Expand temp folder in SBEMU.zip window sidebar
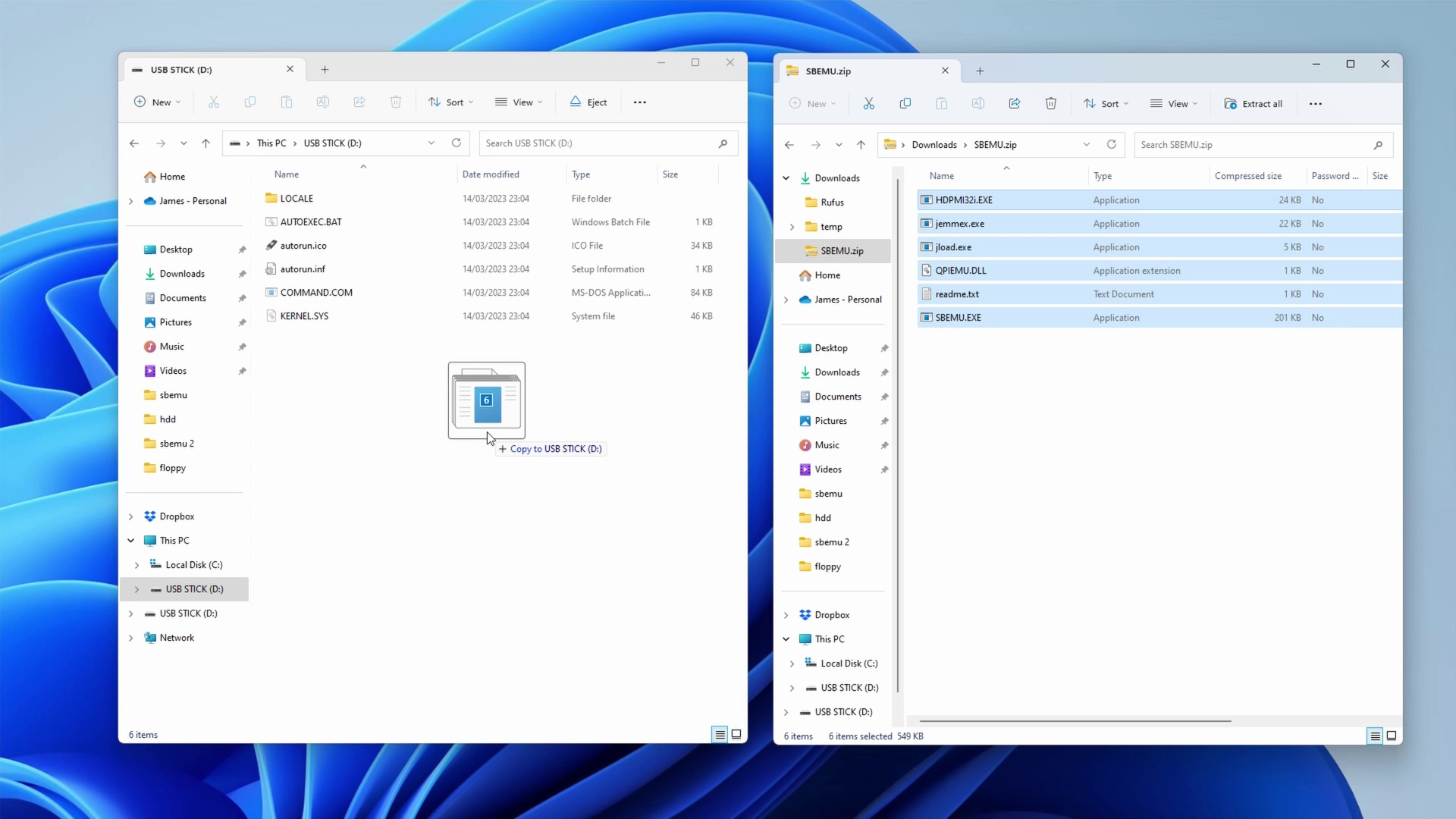The width and height of the screenshot is (1456, 819). tap(792, 227)
